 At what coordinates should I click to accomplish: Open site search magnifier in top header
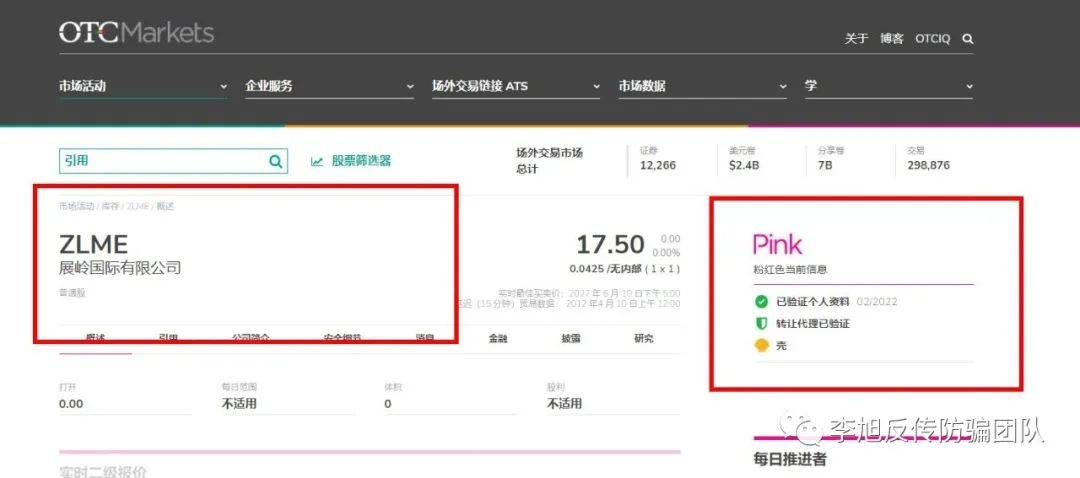[x=967, y=39]
